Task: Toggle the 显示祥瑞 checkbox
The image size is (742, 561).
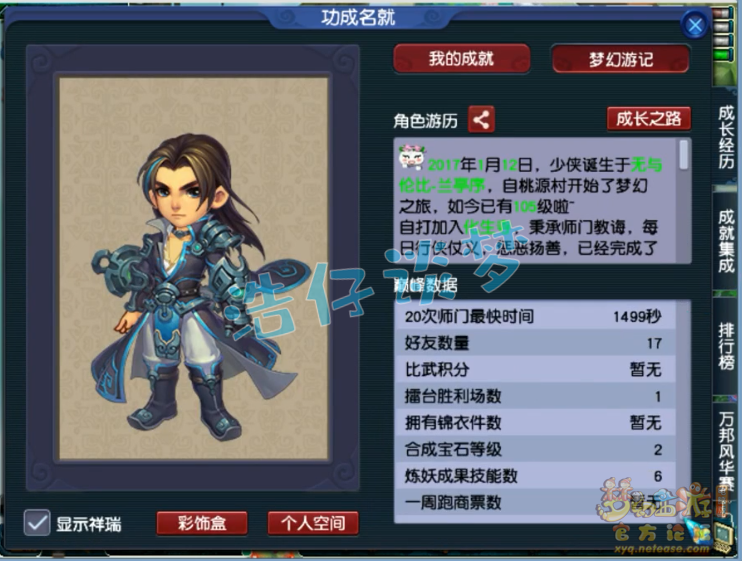Action: tap(37, 523)
